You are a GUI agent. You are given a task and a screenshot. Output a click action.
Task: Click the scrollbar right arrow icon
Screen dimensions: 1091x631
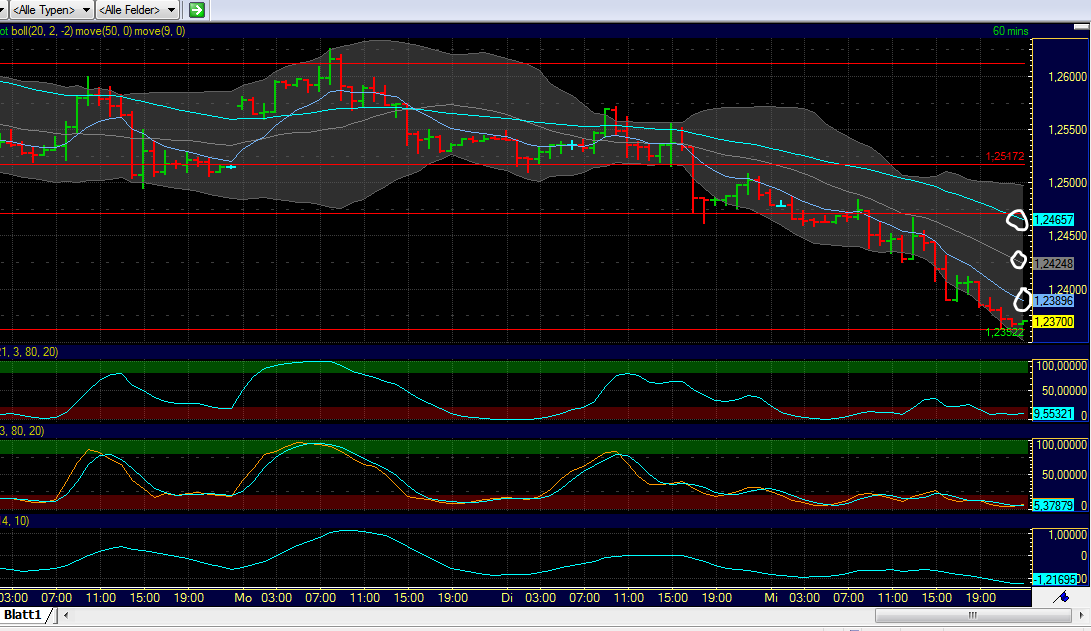(1082, 617)
